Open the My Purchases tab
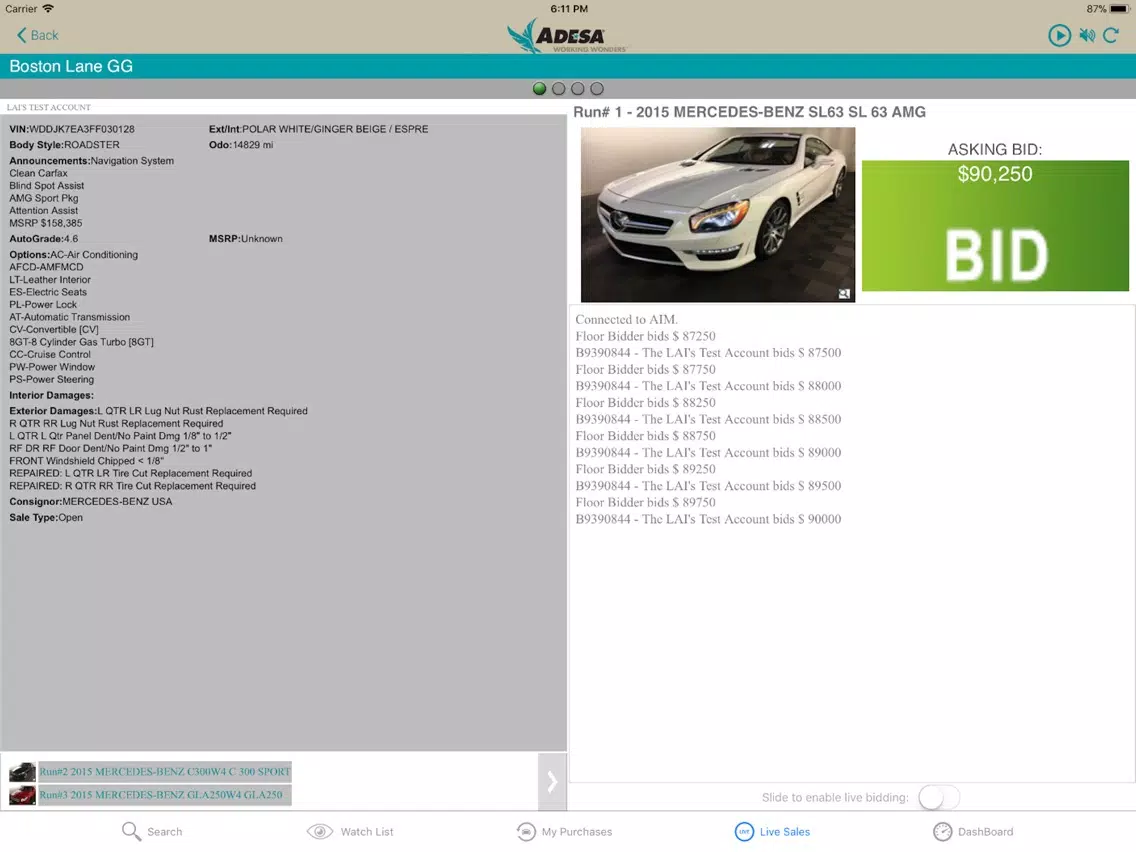Image resolution: width=1136 pixels, height=852 pixels. click(564, 832)
